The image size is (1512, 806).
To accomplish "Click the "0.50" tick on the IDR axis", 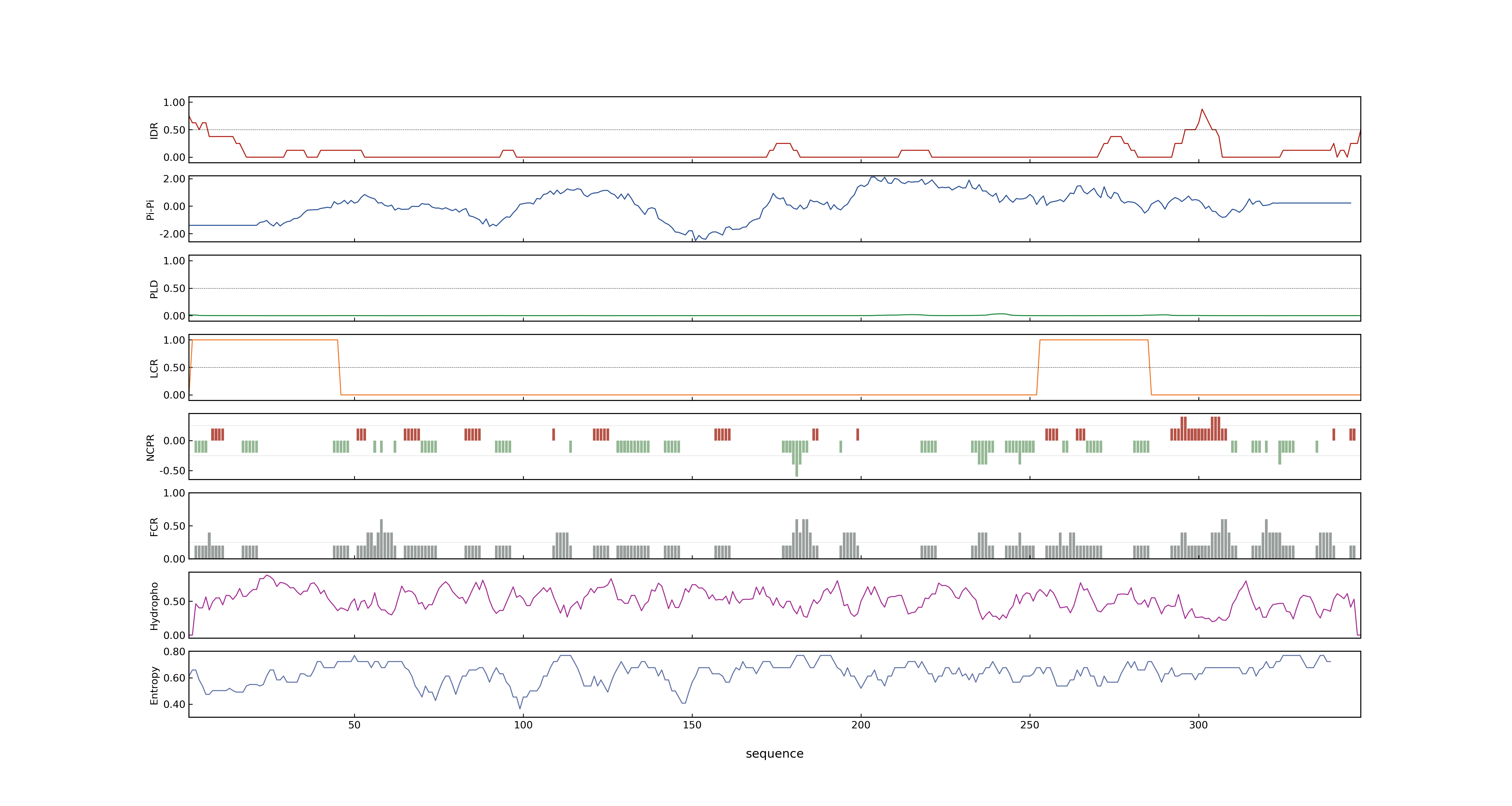I will point(174,130).
